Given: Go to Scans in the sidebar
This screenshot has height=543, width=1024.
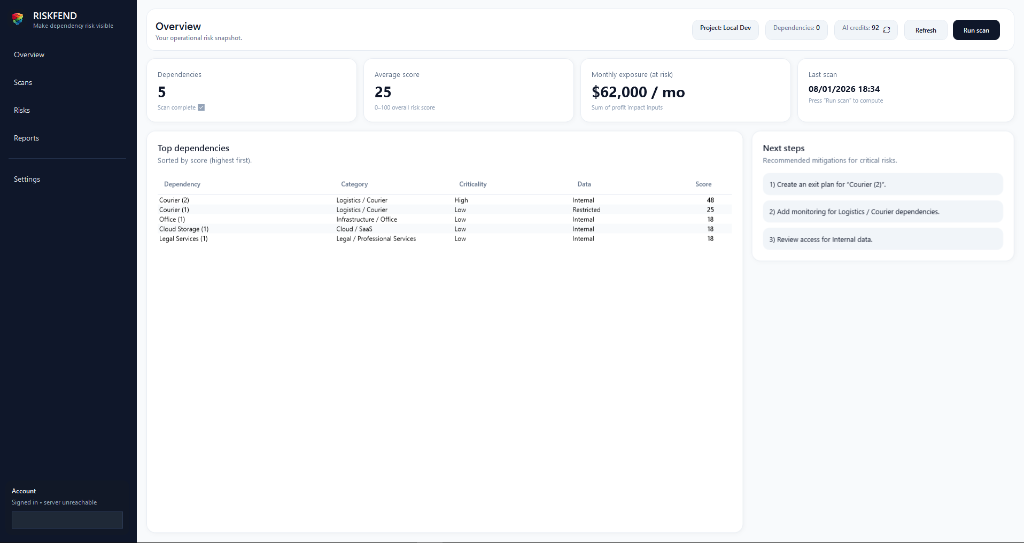Looking at the screenshot, I should 23,83.
